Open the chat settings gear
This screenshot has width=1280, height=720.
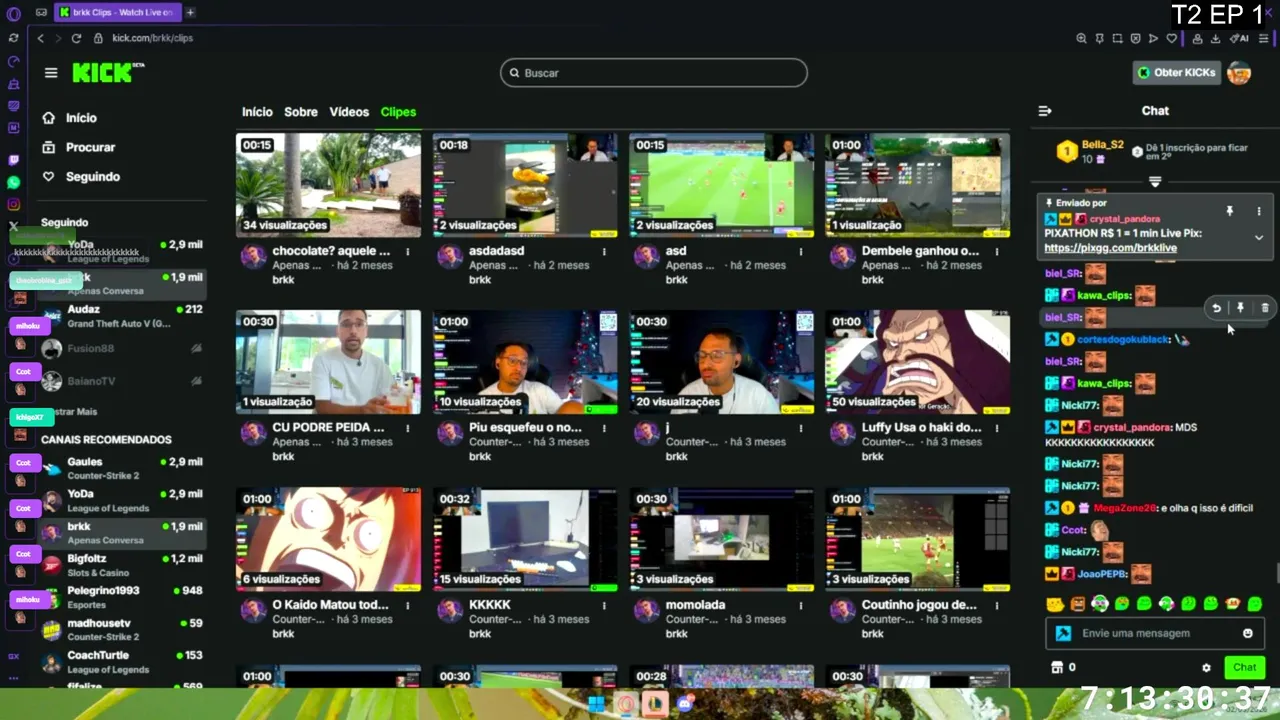[x=1206, y=668]
